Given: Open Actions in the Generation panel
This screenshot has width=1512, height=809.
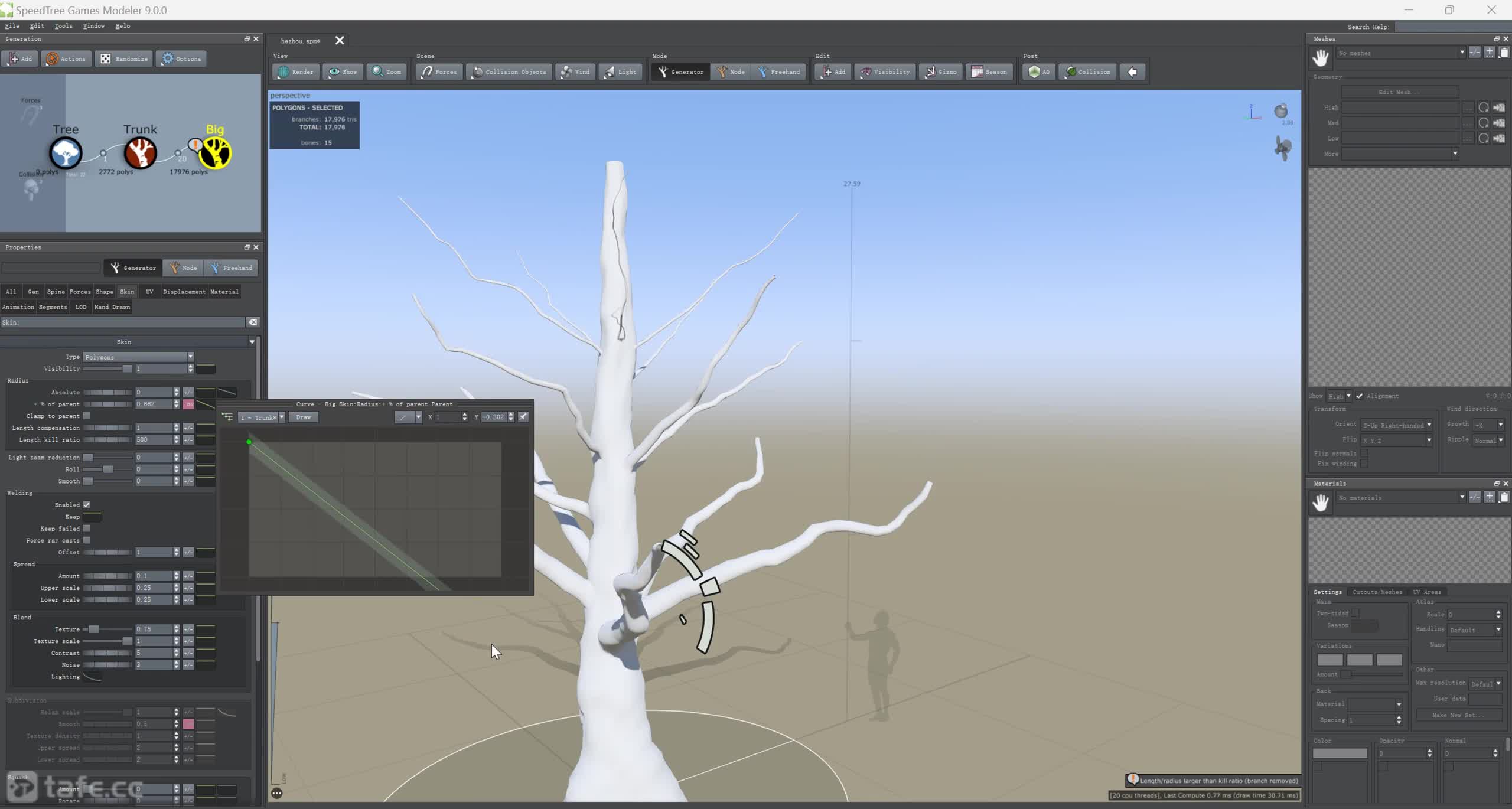Looking at the screenshot, I should point(66,58).
